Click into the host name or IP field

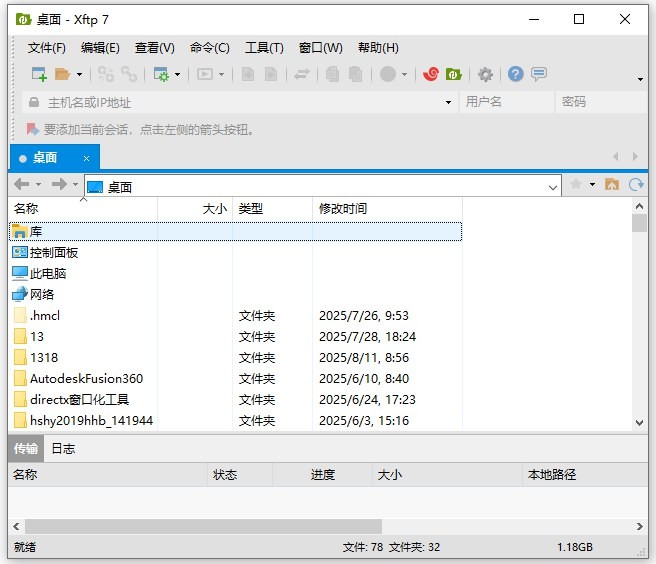pos(241,102)
